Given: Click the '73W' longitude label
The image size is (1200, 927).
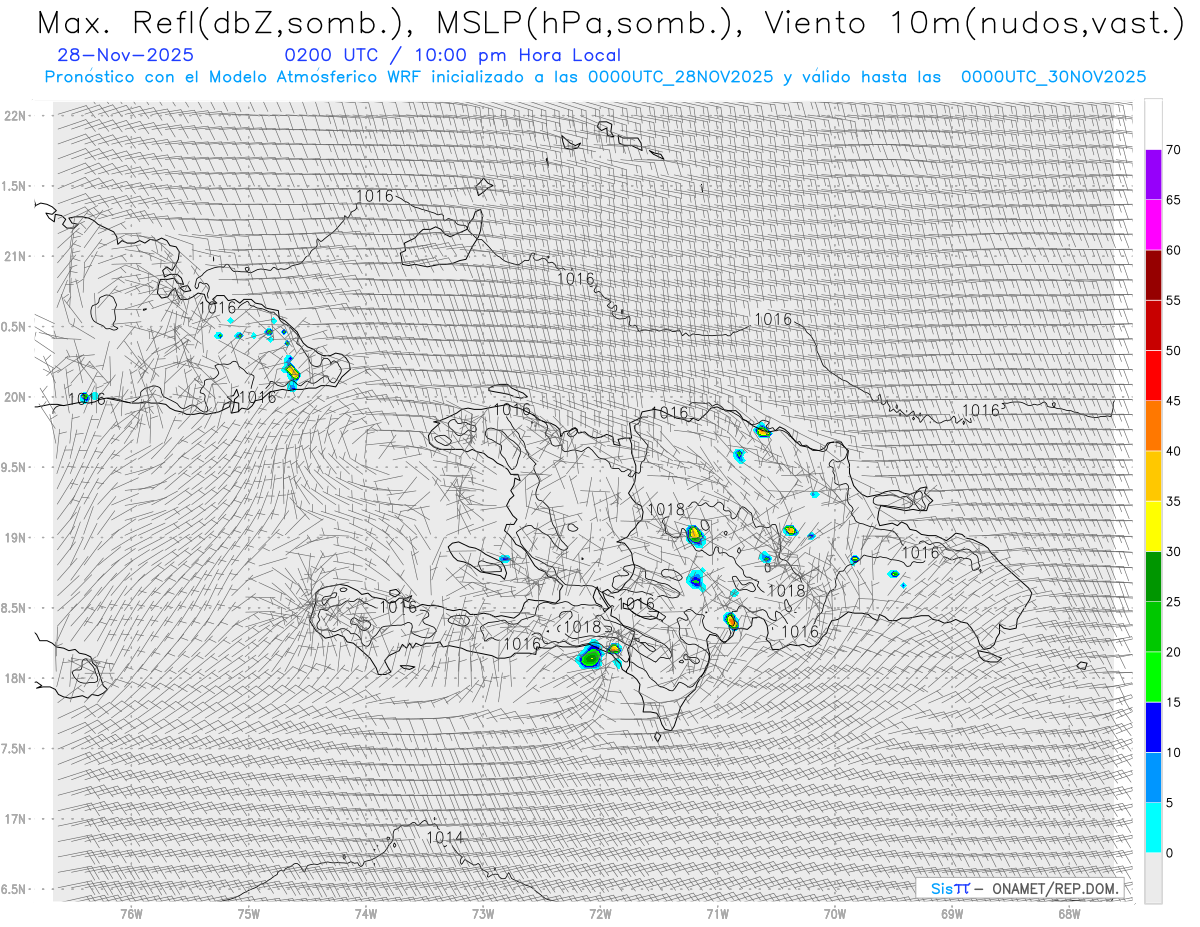Looking at the screenshot, I should 483,913.
